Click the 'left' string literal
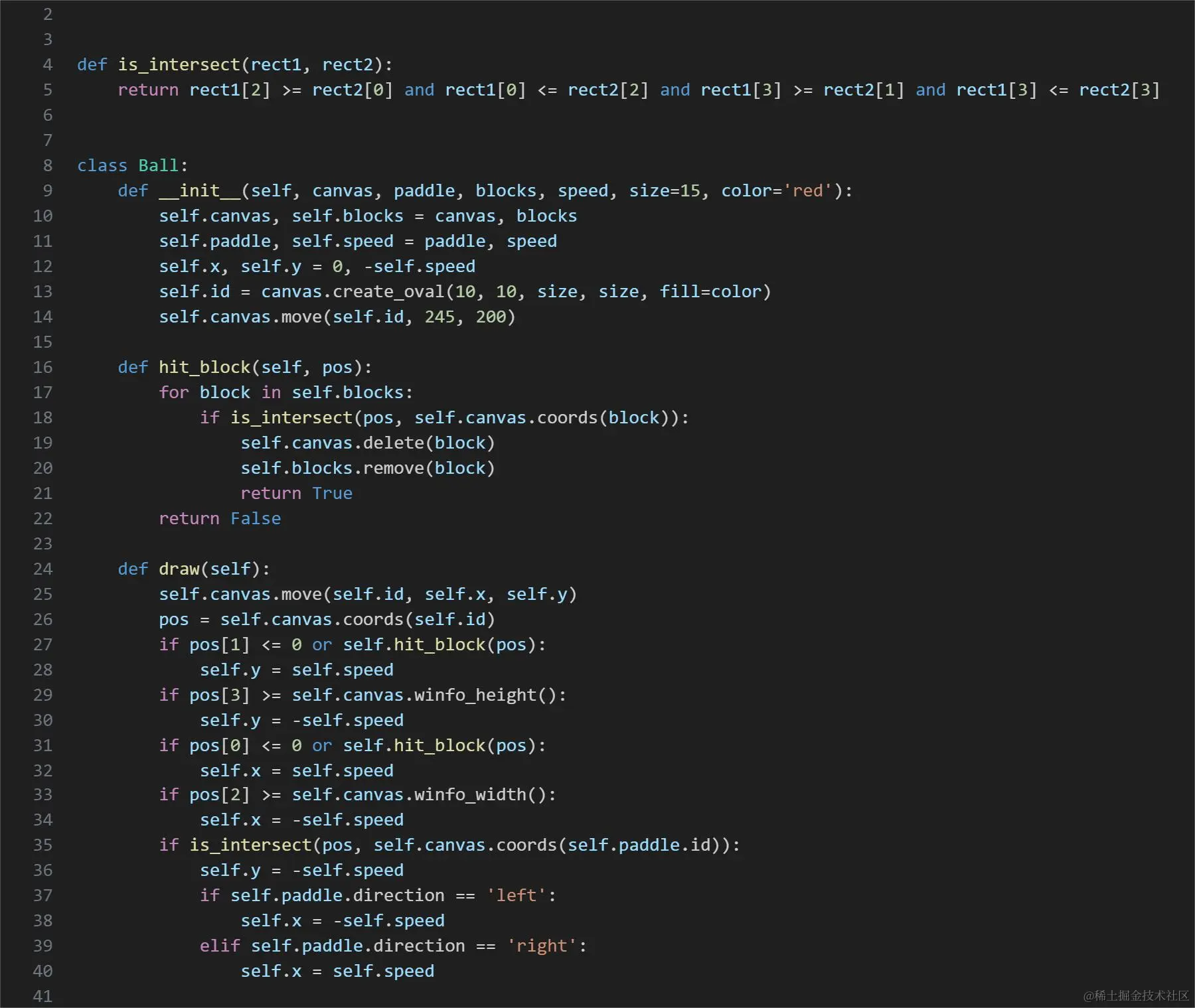The image size is (1195, 1008). 517,896
